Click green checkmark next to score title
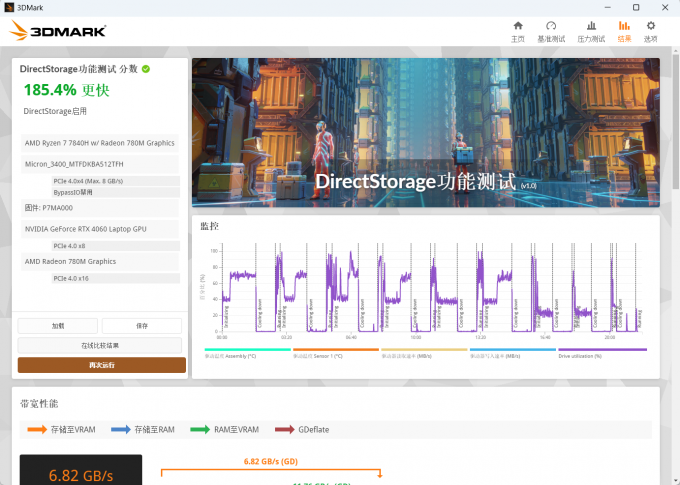 pyautogui.click(x=146, y=69)
